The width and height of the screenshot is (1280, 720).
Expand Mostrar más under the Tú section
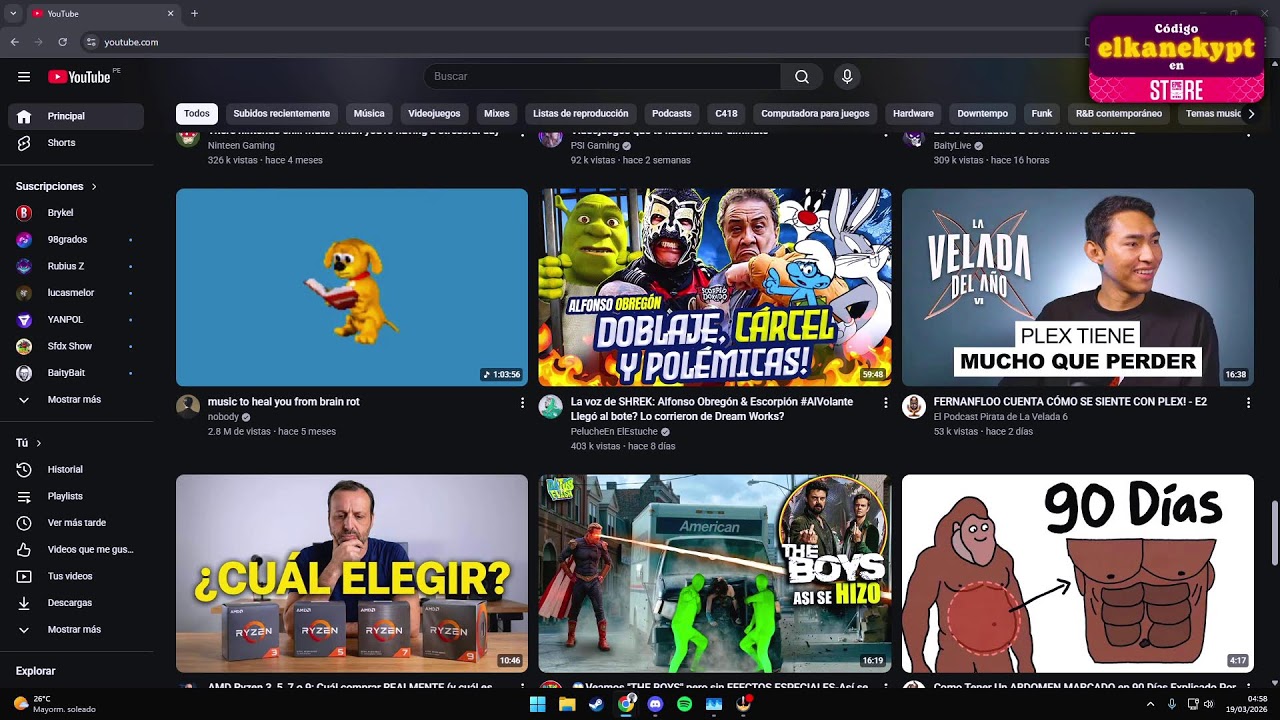point(76,630)
